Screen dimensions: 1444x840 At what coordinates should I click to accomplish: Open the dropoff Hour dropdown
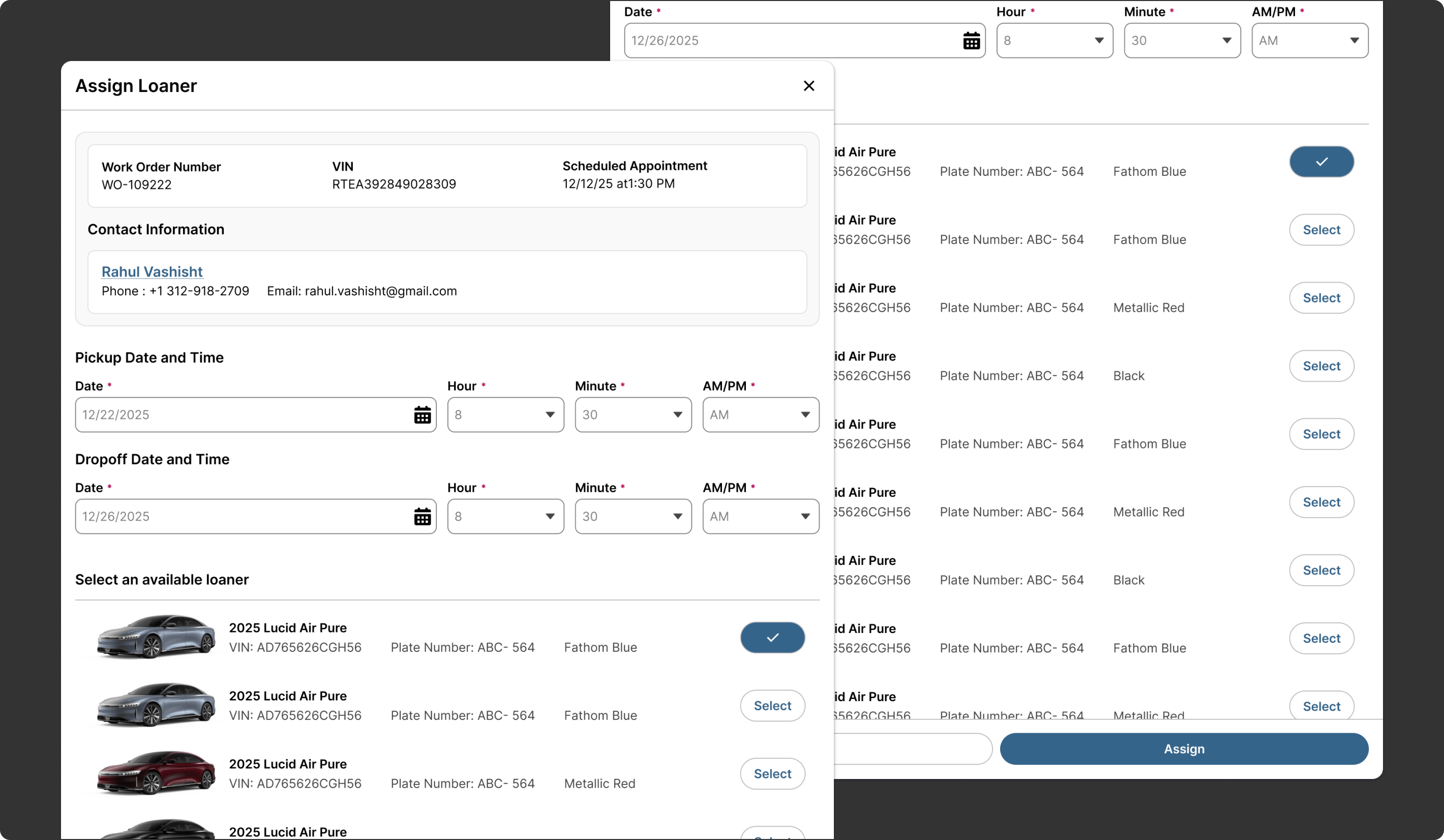pyautogui.click(x=505, y=517)
